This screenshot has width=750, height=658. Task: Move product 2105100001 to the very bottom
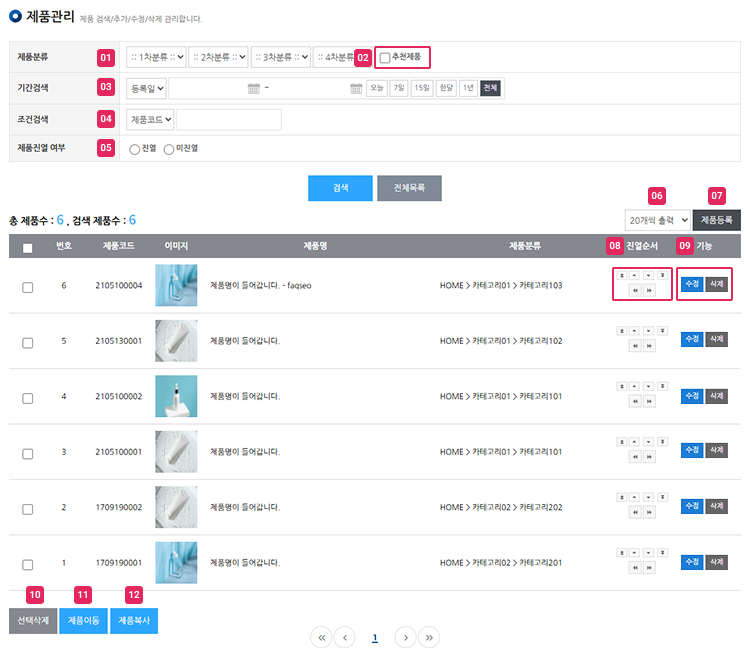pos(662,442)
